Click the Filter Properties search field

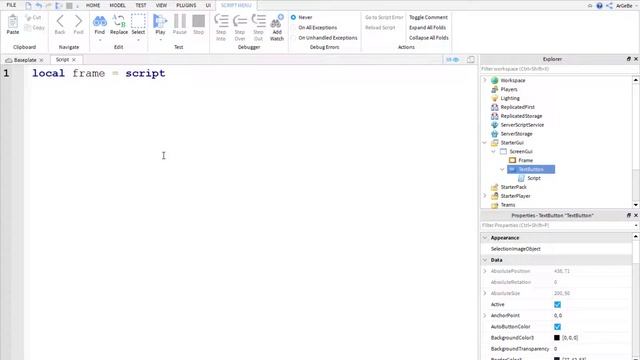(x=557, y=225)
